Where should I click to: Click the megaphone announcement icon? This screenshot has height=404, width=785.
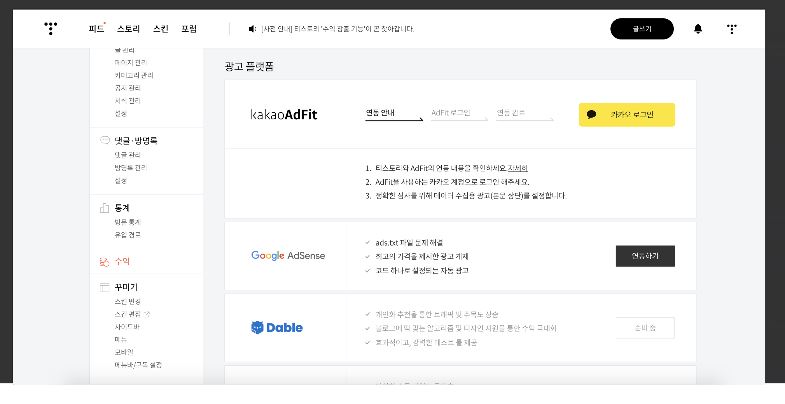[x=252, y=29]
